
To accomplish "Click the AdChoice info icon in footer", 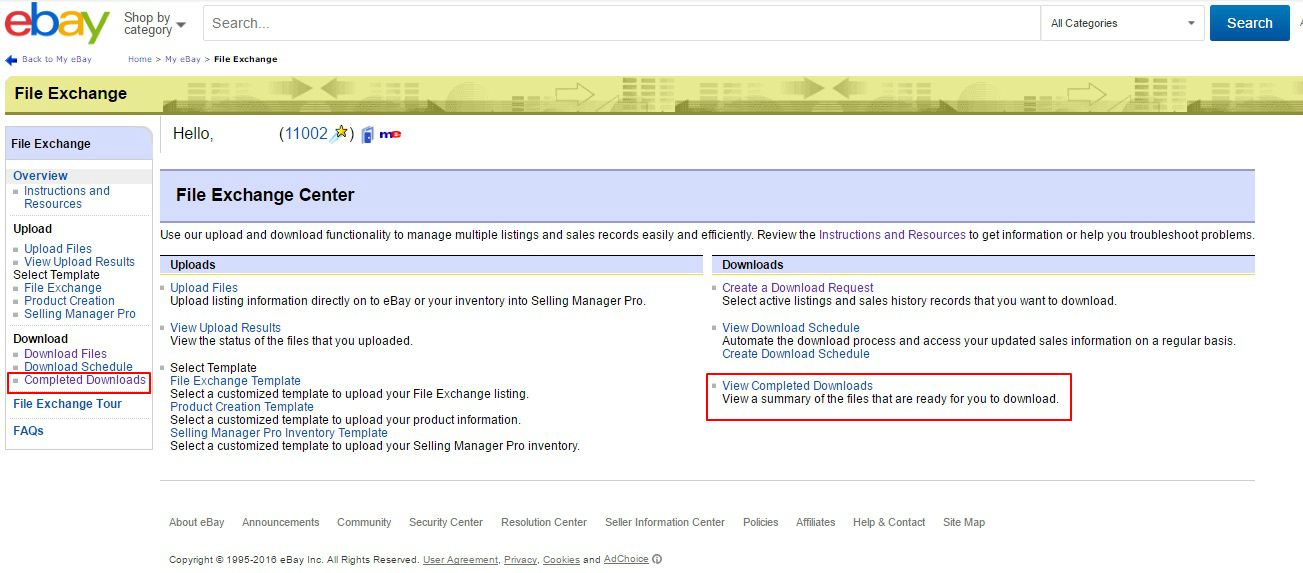I will [657, 559].
